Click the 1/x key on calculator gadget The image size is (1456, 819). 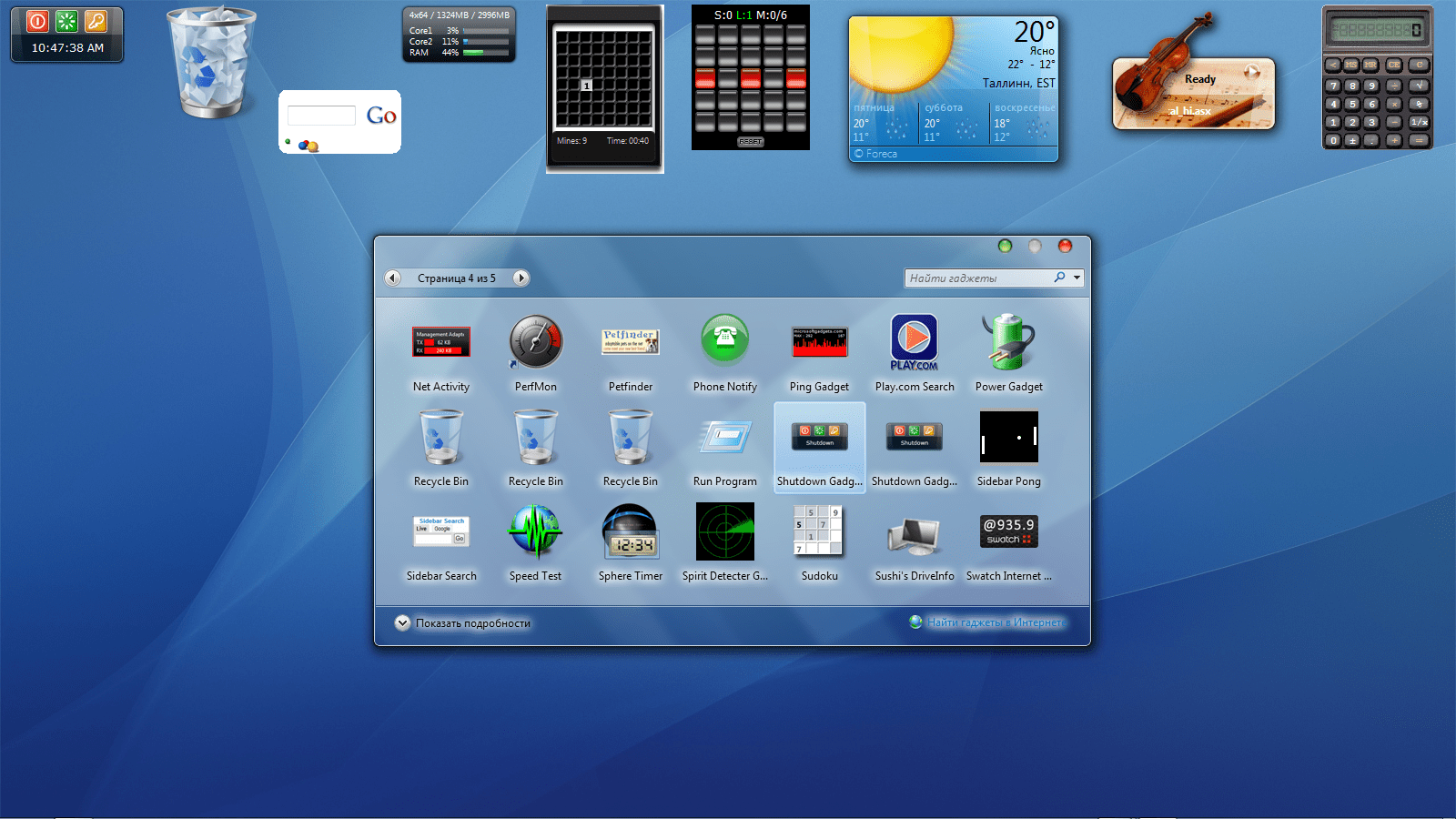pos(1419,122)
